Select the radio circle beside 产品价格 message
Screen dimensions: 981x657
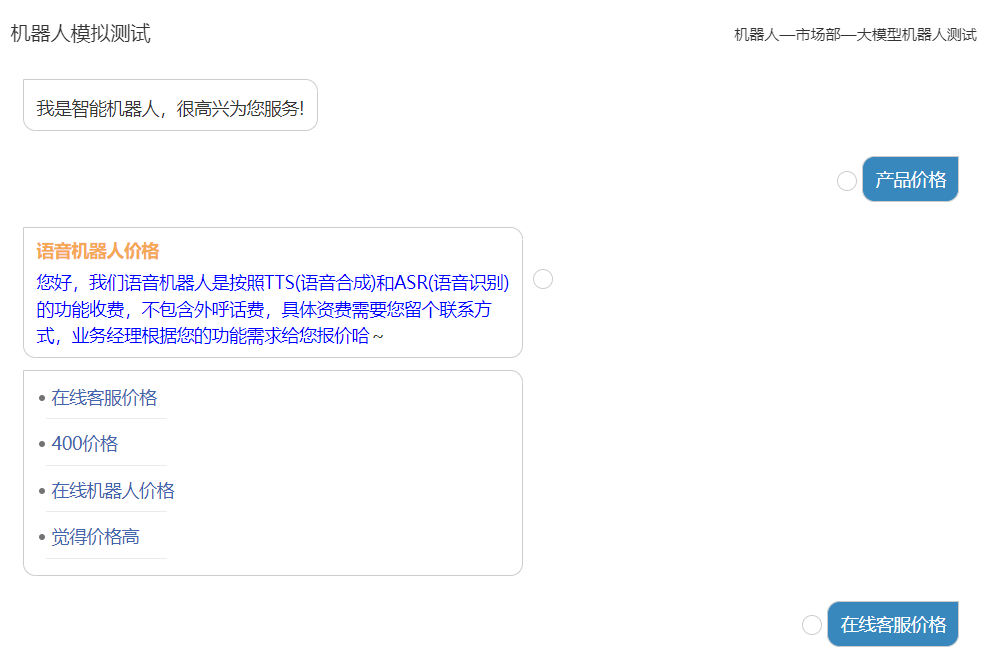click(846, 181)
